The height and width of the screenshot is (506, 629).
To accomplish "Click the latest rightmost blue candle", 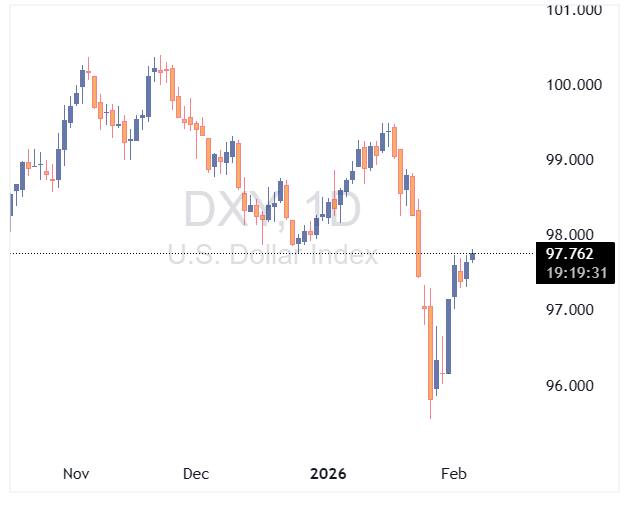I will (472, 255).
